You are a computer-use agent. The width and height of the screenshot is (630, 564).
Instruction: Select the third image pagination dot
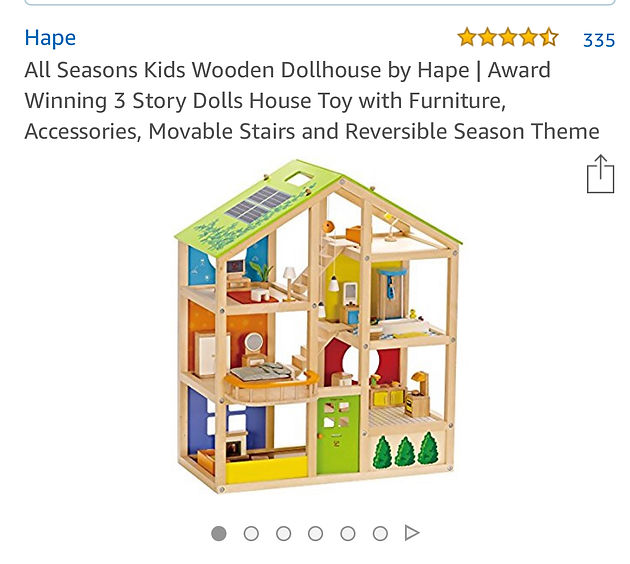pos(283,533)
